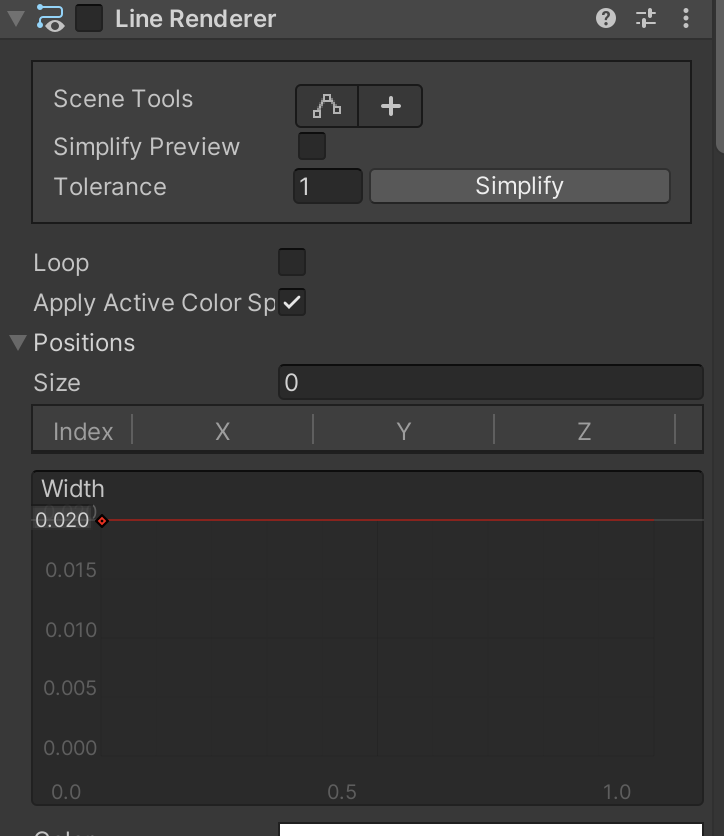
Task: Select the Edit Points scene tool
Action: click(327, 106)
